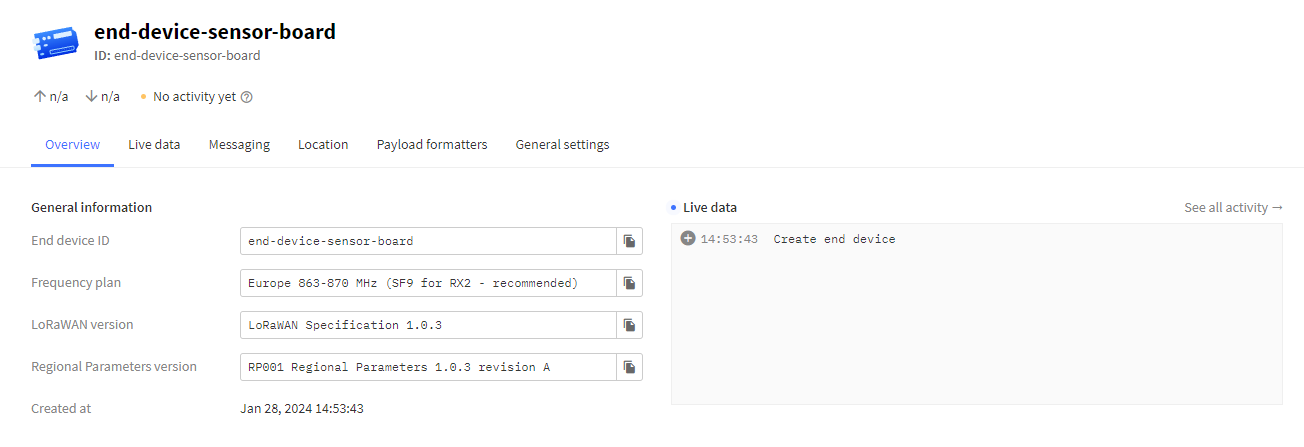
Task: Focus the Frequency plan field
Action: click(428, 283)
